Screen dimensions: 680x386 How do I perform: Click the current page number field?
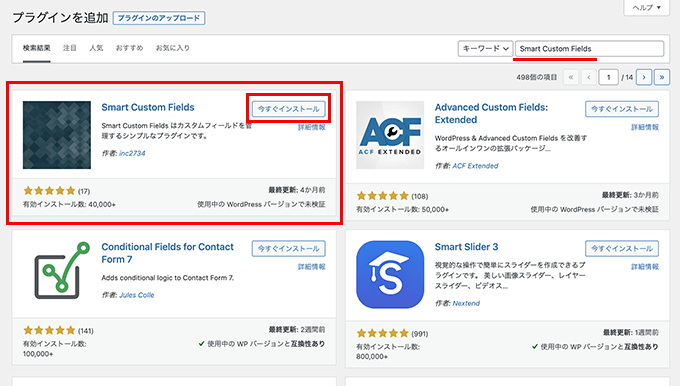(x=608, y=77)
